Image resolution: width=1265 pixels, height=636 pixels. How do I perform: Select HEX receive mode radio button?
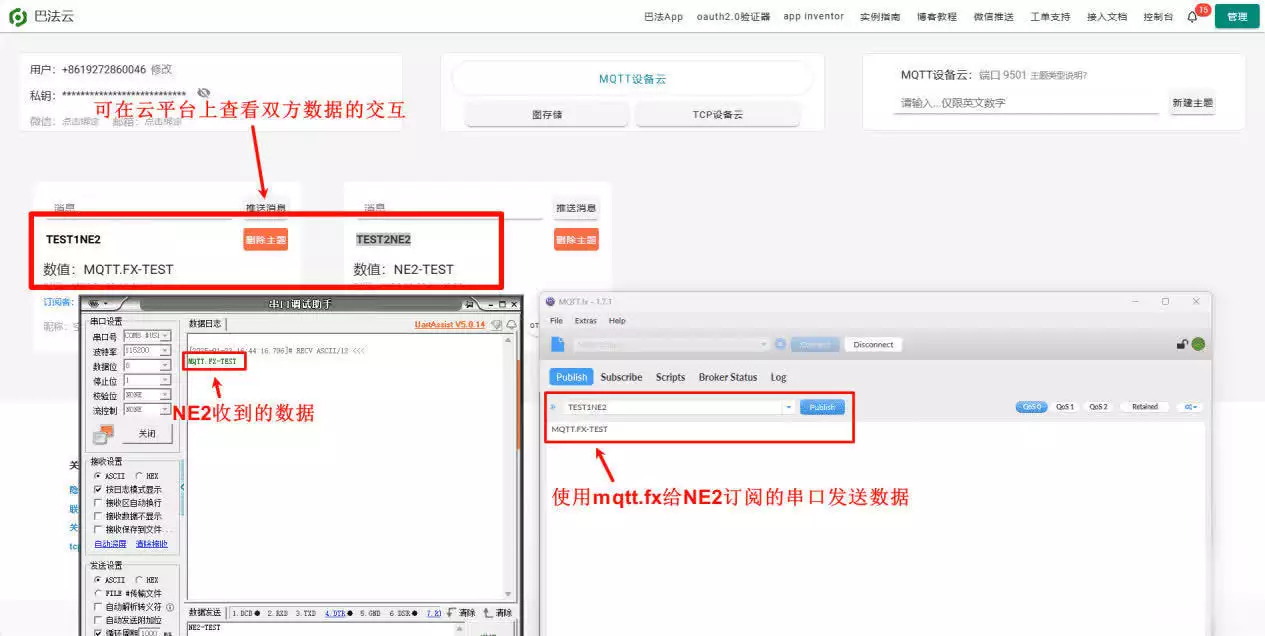(138, 476)
